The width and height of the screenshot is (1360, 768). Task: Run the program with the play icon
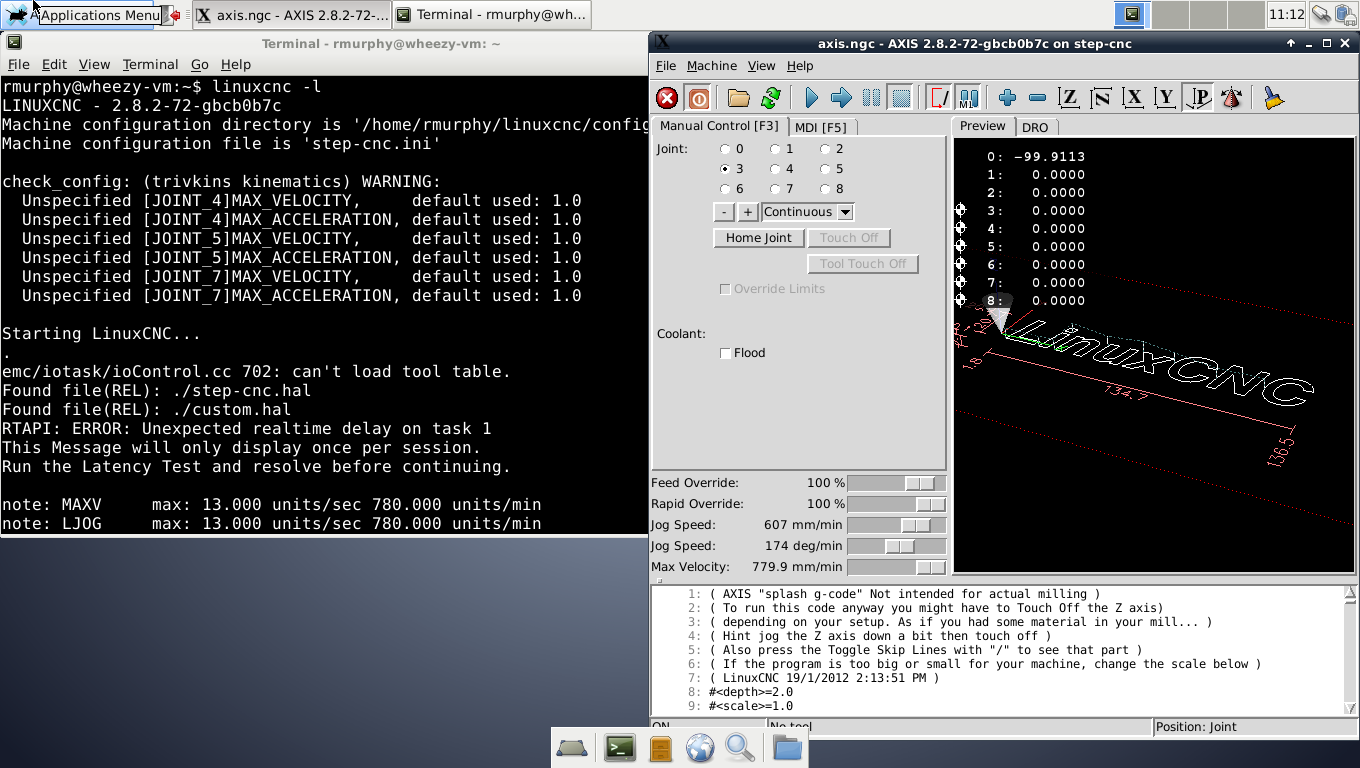(811, 98)
